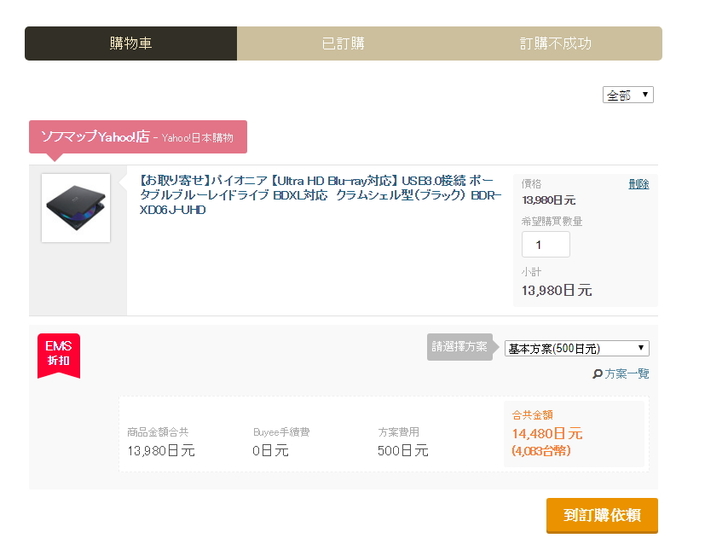
Task: Click the Buyee手續費 fee amount
Action: 270,451
